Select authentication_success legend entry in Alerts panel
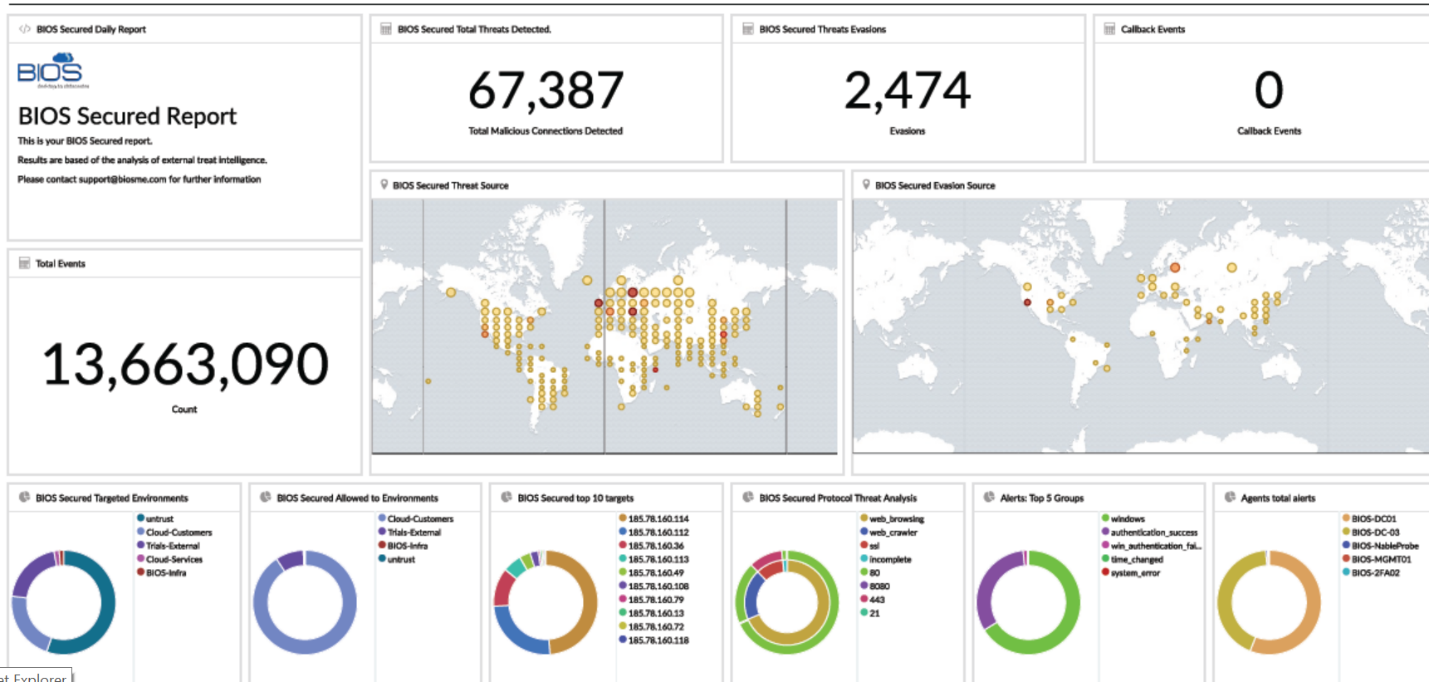Screen dimensions: 1429x682 point(1149,533)
